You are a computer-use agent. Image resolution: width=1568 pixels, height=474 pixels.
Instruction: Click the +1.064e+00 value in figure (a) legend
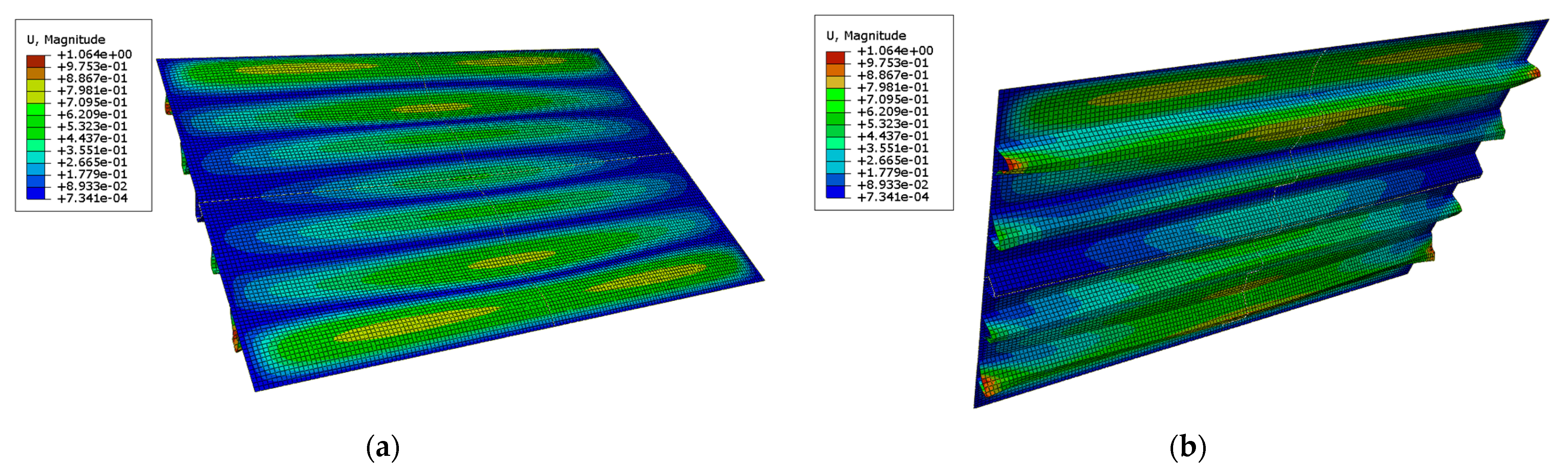(94, 54)
